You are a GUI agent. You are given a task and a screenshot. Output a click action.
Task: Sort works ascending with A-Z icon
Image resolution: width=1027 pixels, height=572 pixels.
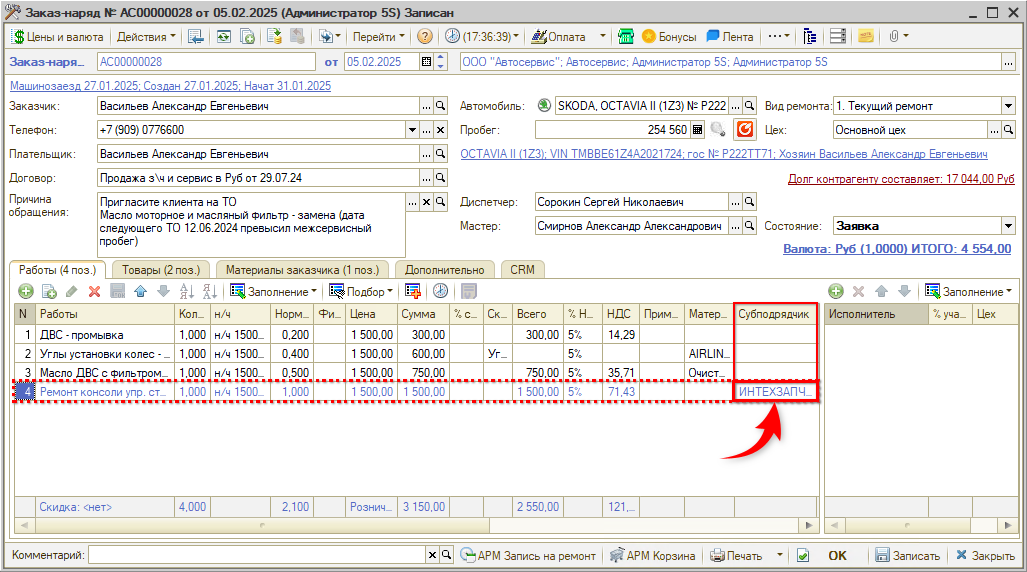[x=187, y=291]
